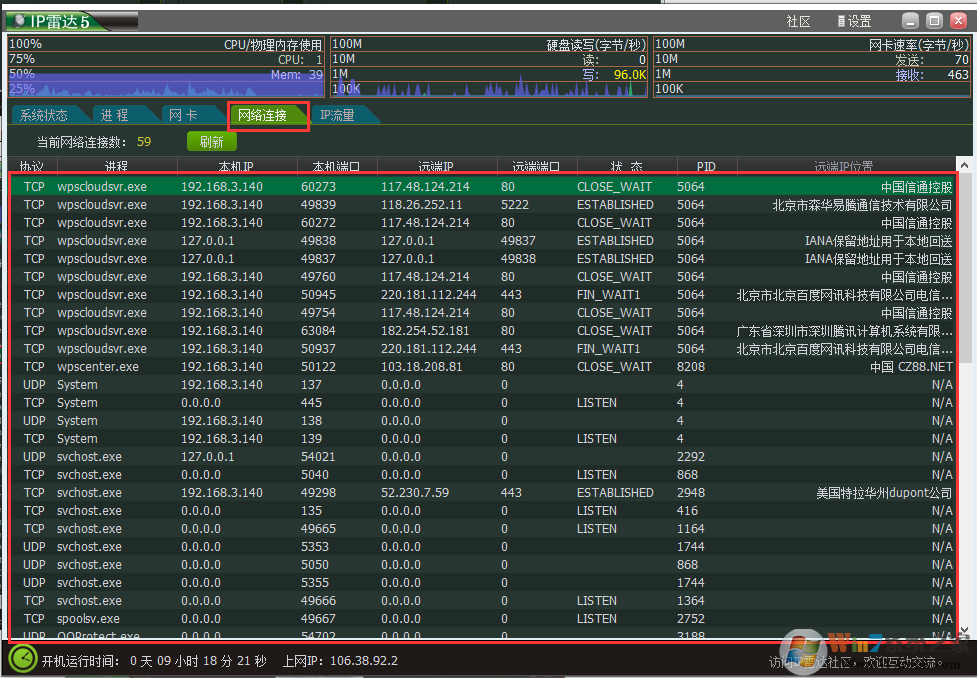This screenshot has height=678, width=977.
Task: Click the 访问IP雷达社区 link at the bottom
Action: pos(855,662)
